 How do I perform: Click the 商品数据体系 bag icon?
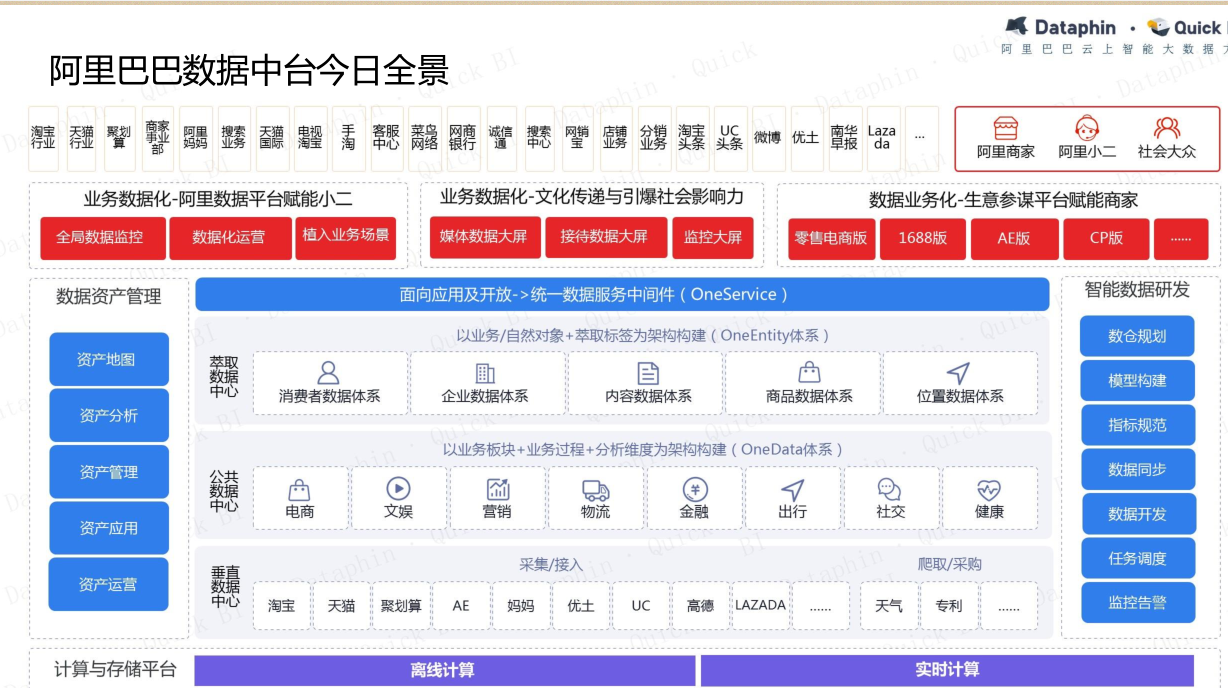click(x=809, y=372)
